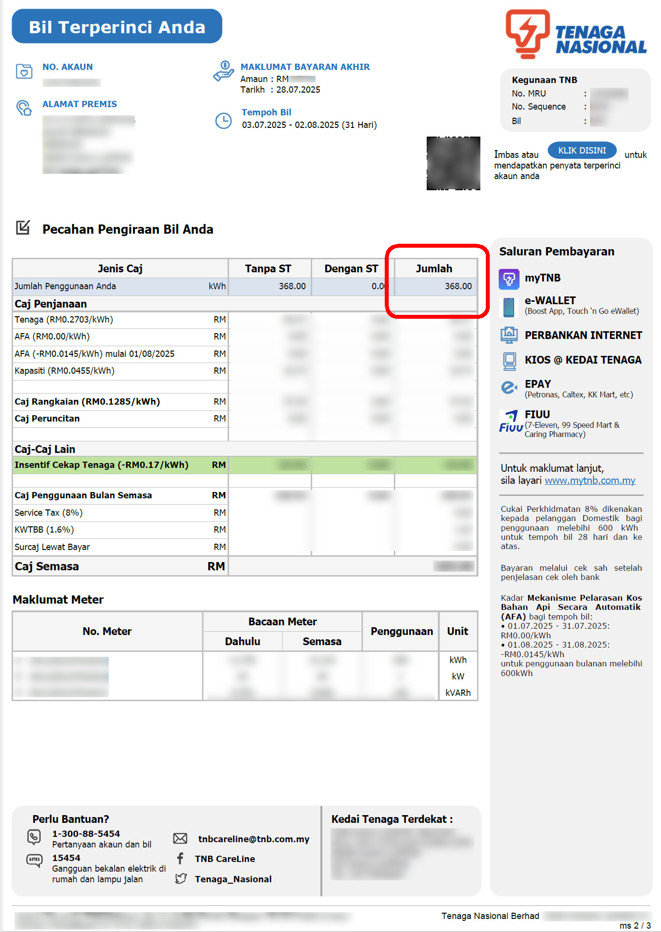661x932 pixels.
Task: Click the Kios @ Kedai Tenaga icon
Action: point(509,360)
